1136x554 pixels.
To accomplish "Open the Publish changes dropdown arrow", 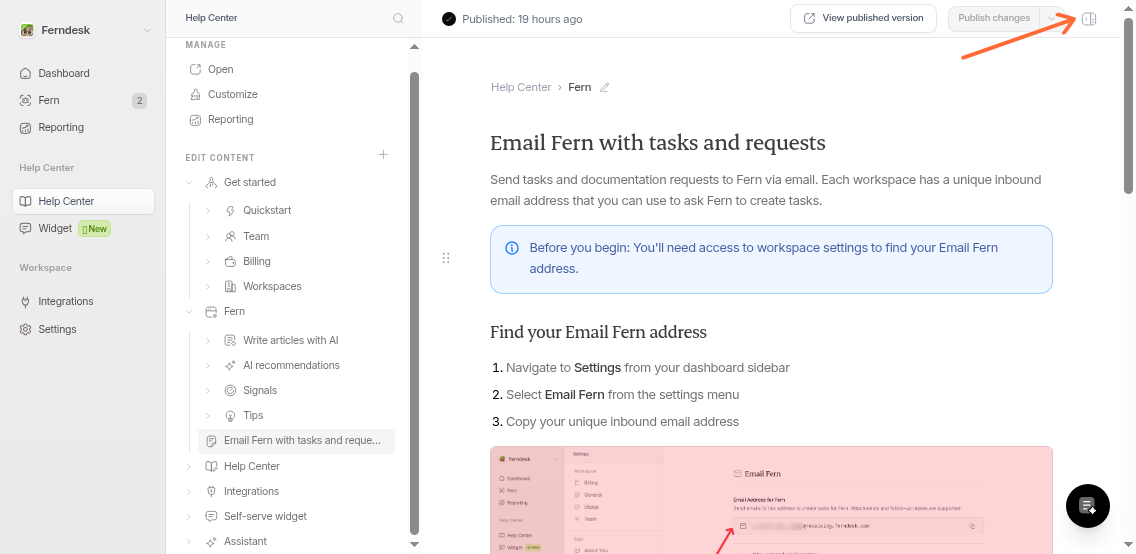I will pos(1051,18).
